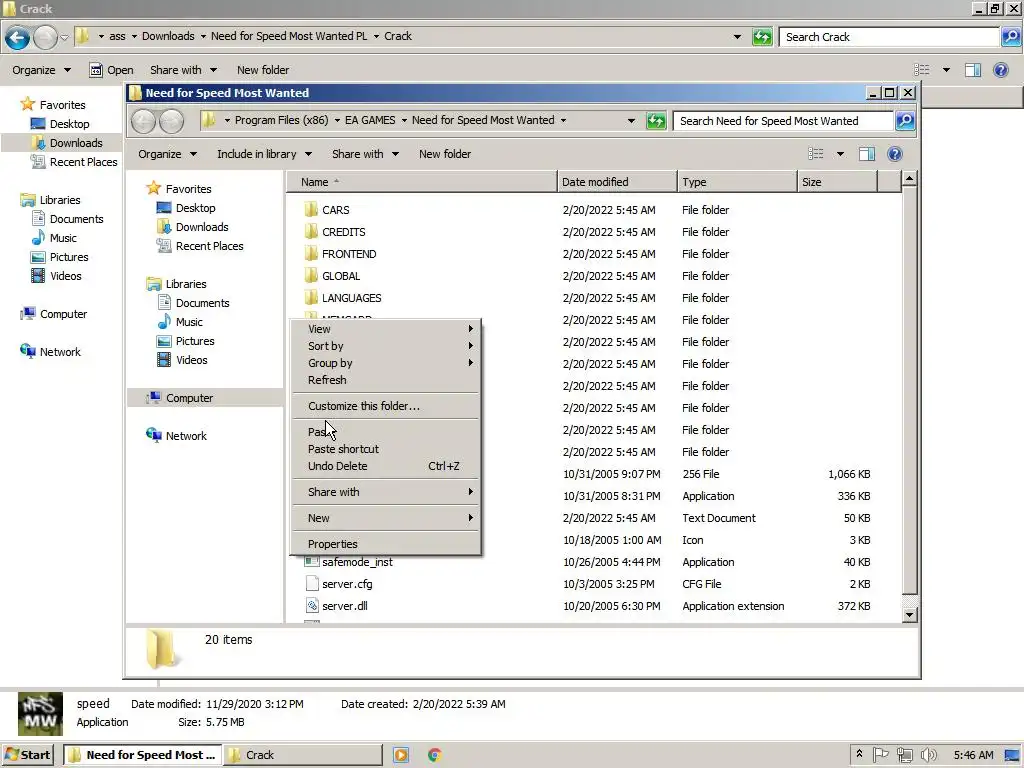
Task: Open GLOBAL folder icon
Action: [311, 276]
